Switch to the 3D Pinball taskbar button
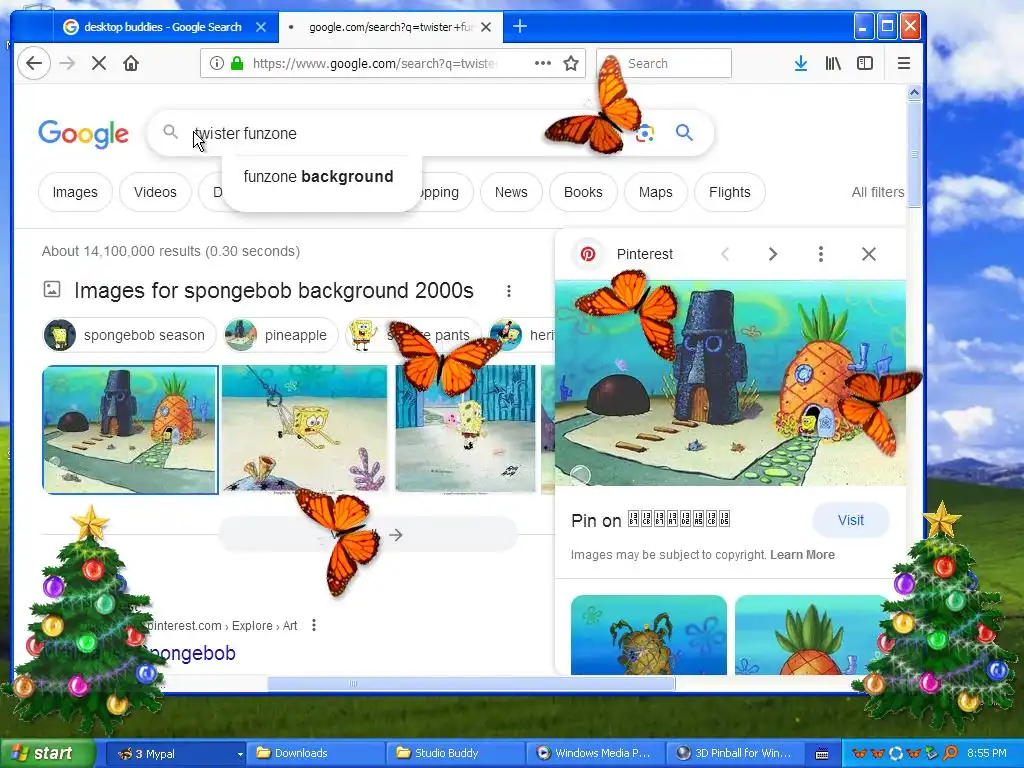 point(735,754)
